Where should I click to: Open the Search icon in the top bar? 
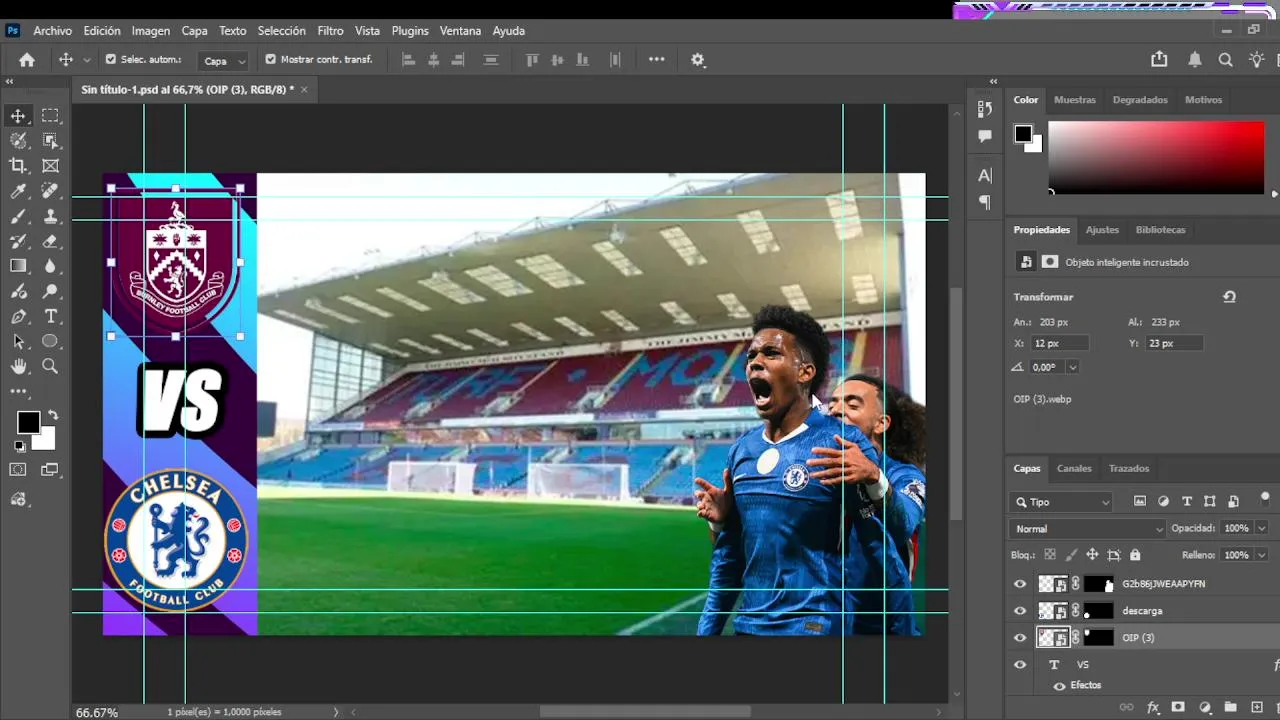coord(1225,60)
